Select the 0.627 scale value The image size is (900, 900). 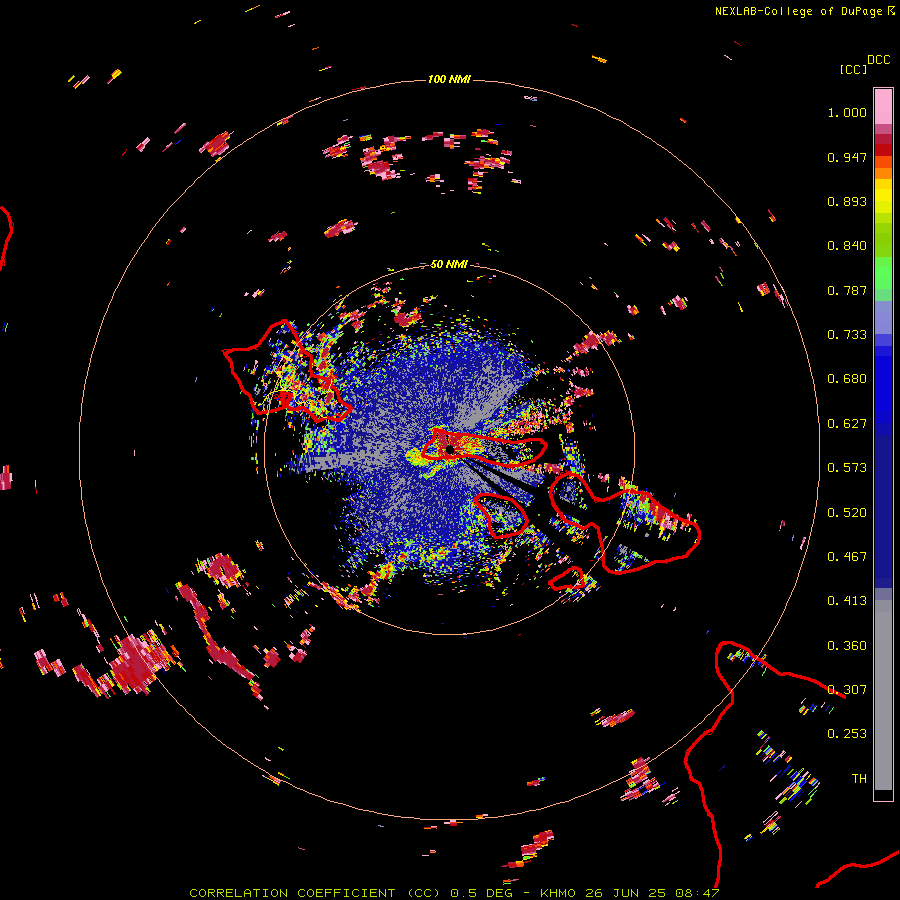click(x=847, y=424)
